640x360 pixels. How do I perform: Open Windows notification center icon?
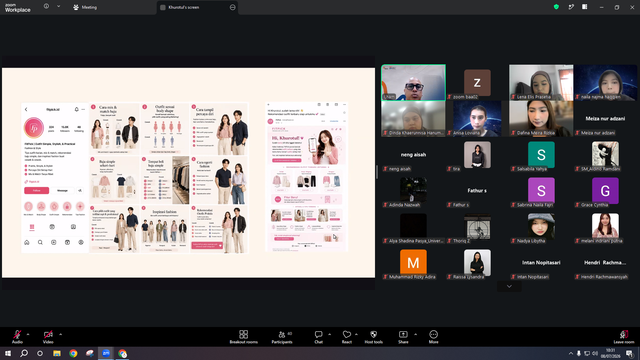pyautogui.click(x=630, y=353)
